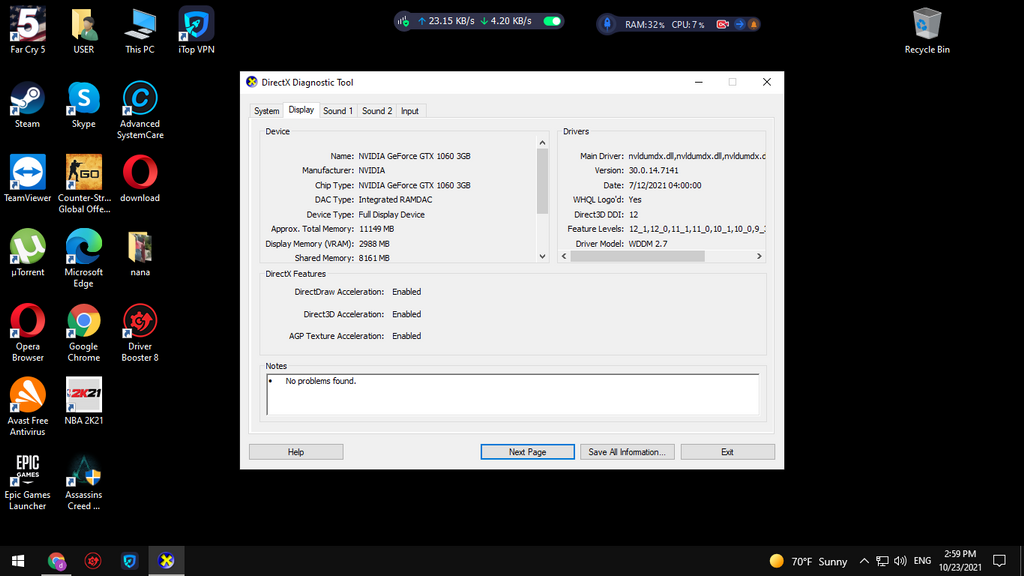The image size is (1024, 576).
Task: Click the red recorder icon in RAM widget
Action: 722,24
